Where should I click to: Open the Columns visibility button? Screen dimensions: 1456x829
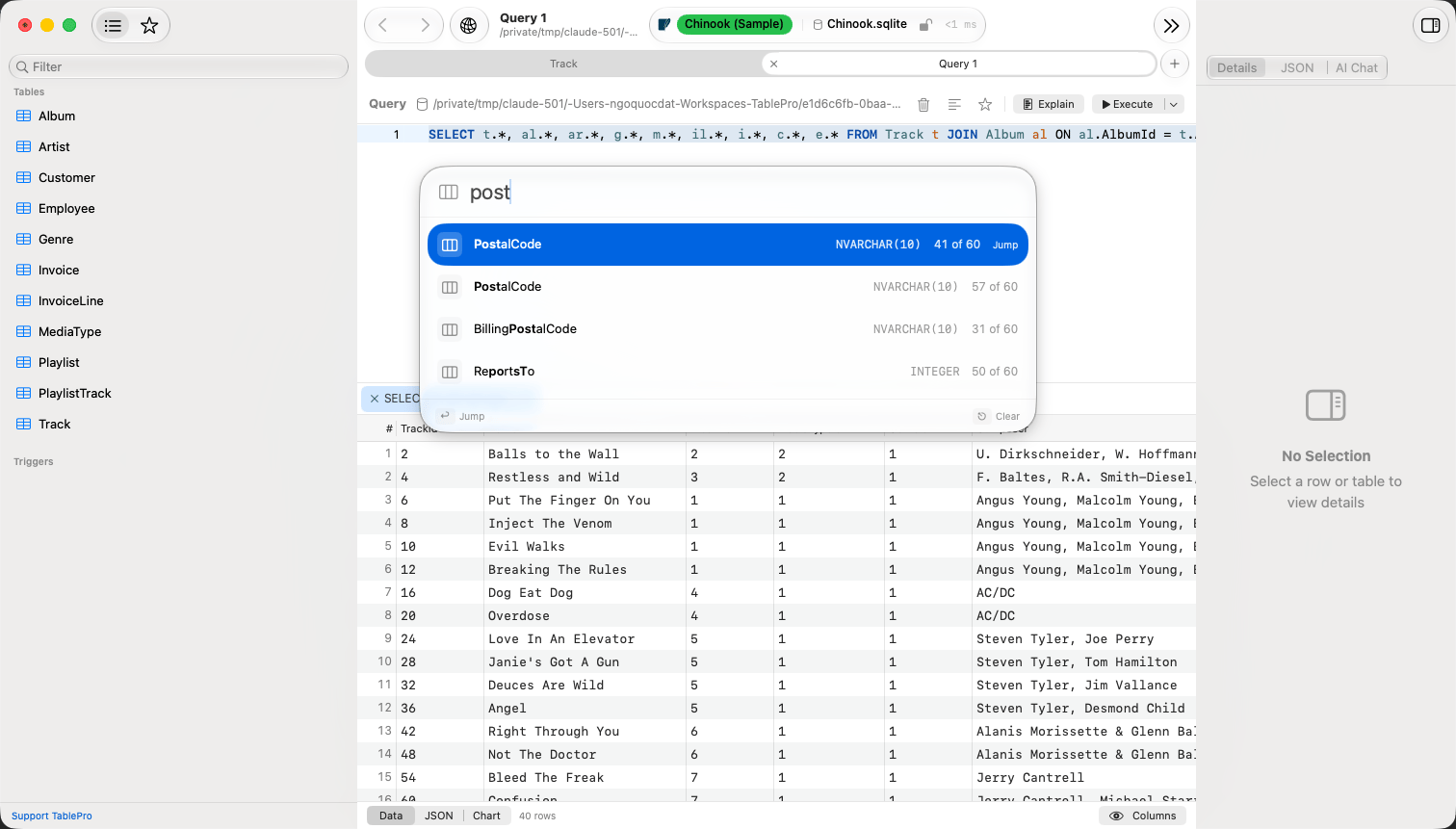point(1142,816)
